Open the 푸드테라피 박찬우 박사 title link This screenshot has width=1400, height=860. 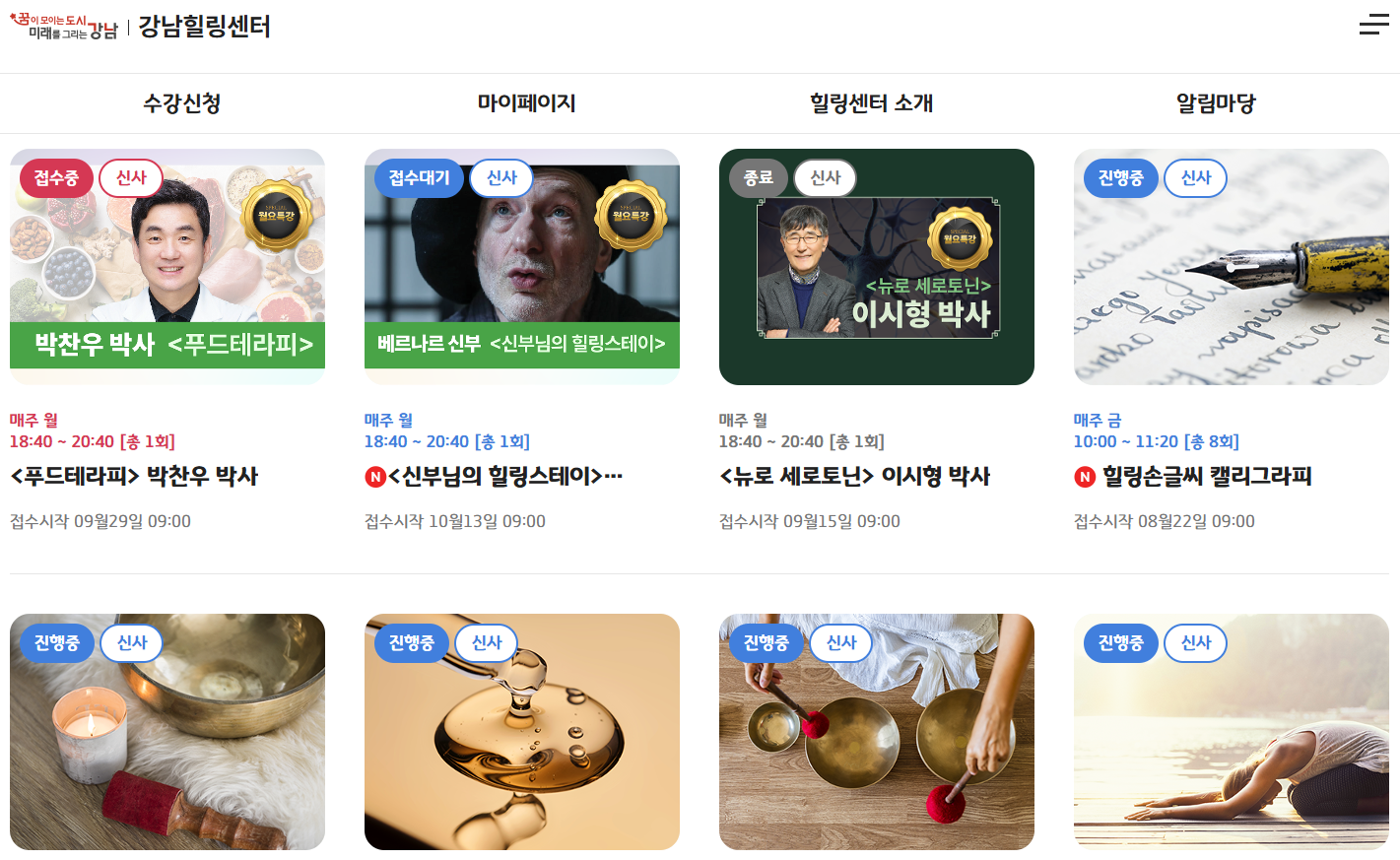pyautogui.click(x=134, y=477)
